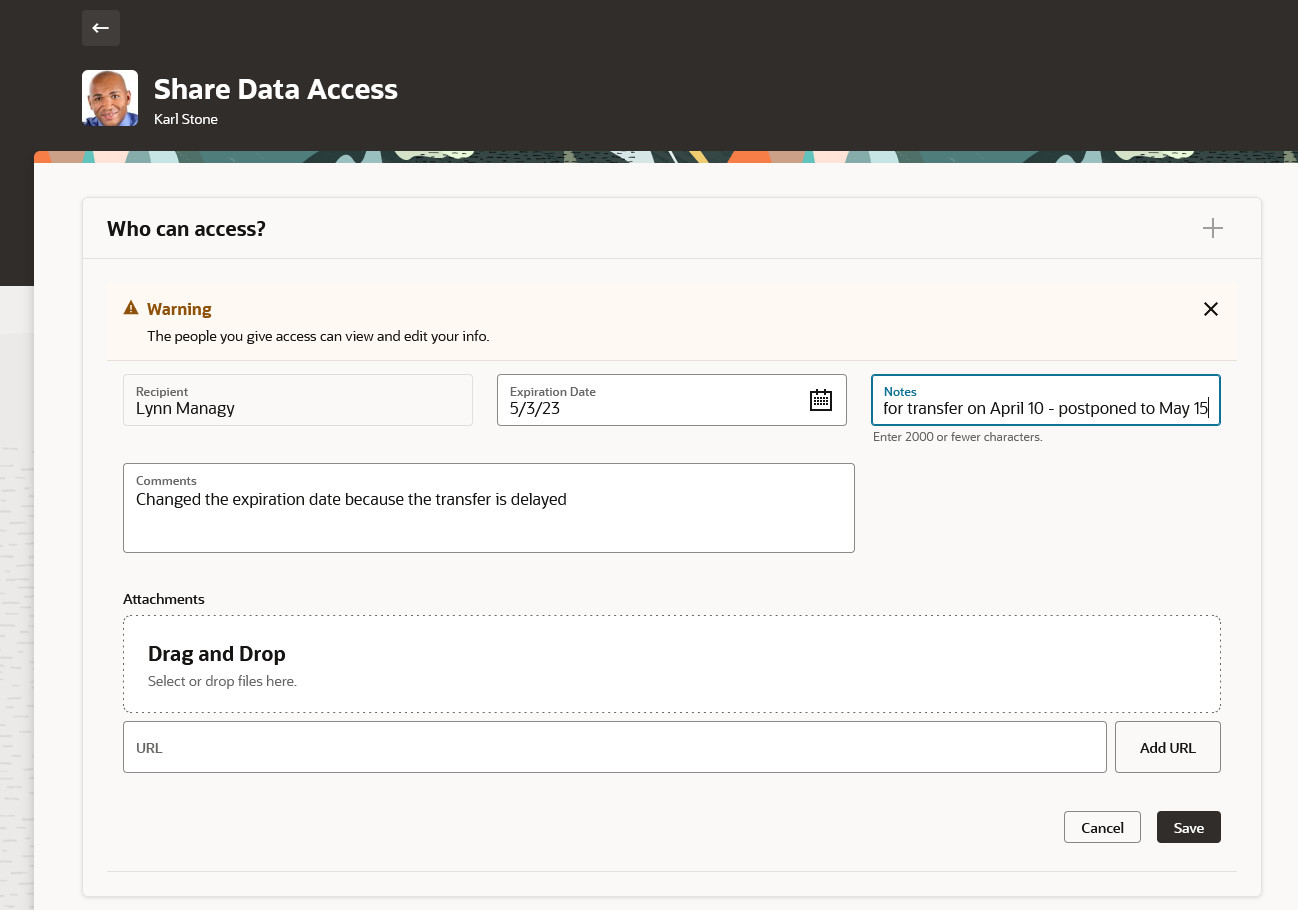Click the Share Data Access page title

(x=275, y=89)
